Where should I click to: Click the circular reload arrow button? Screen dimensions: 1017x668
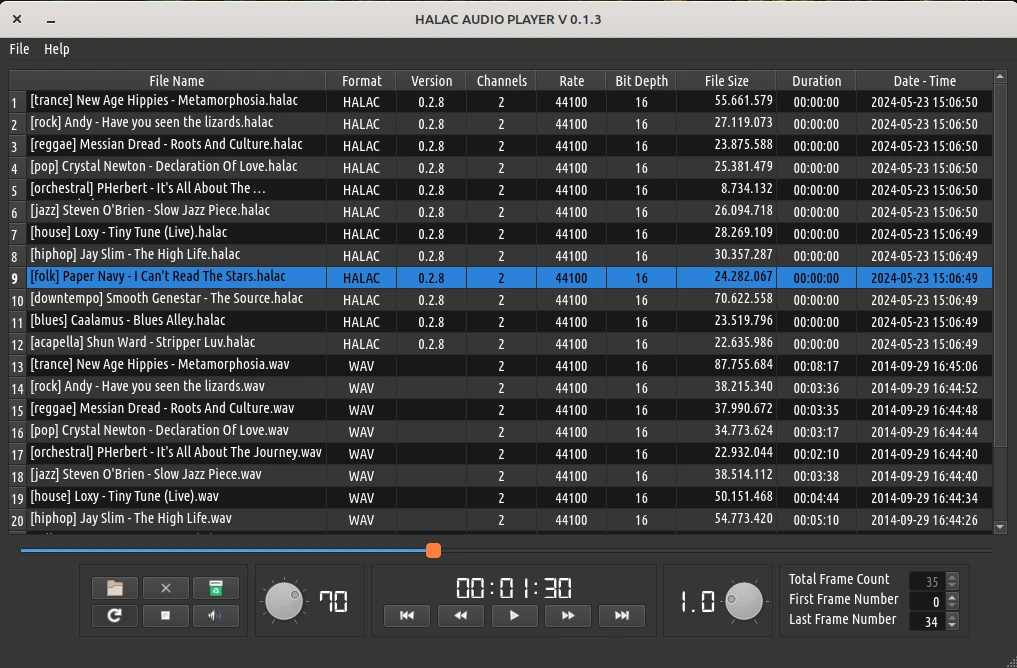click(x=115, y=616)
